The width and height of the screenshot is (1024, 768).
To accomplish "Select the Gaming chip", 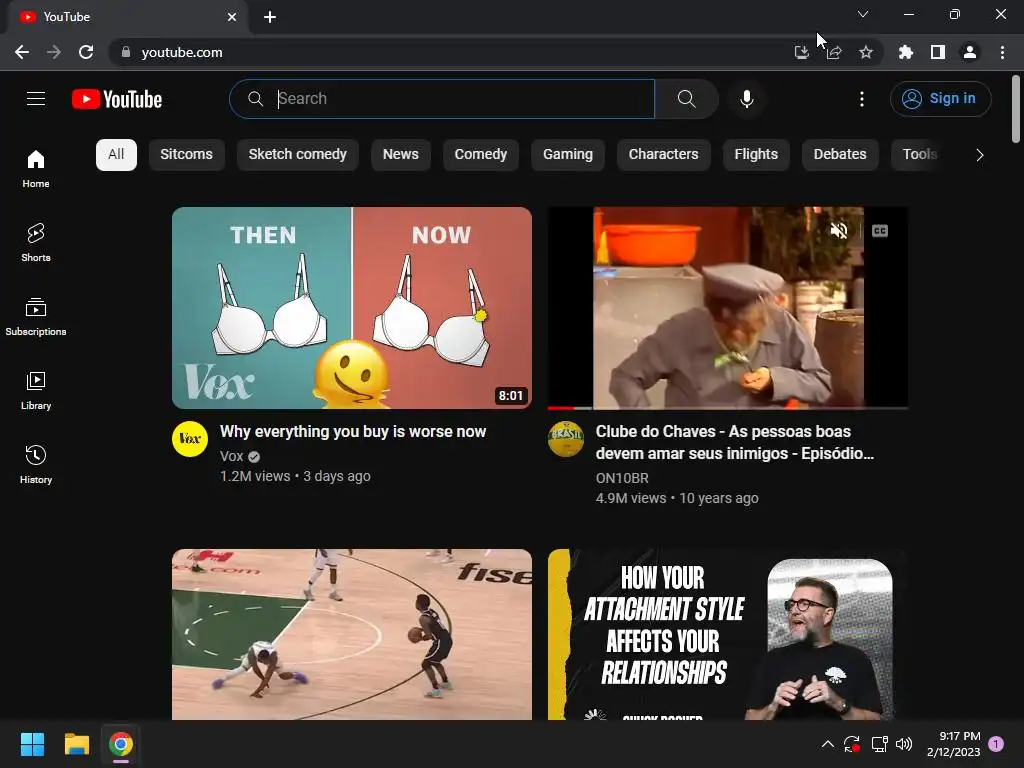I will (x=568, y=155).
